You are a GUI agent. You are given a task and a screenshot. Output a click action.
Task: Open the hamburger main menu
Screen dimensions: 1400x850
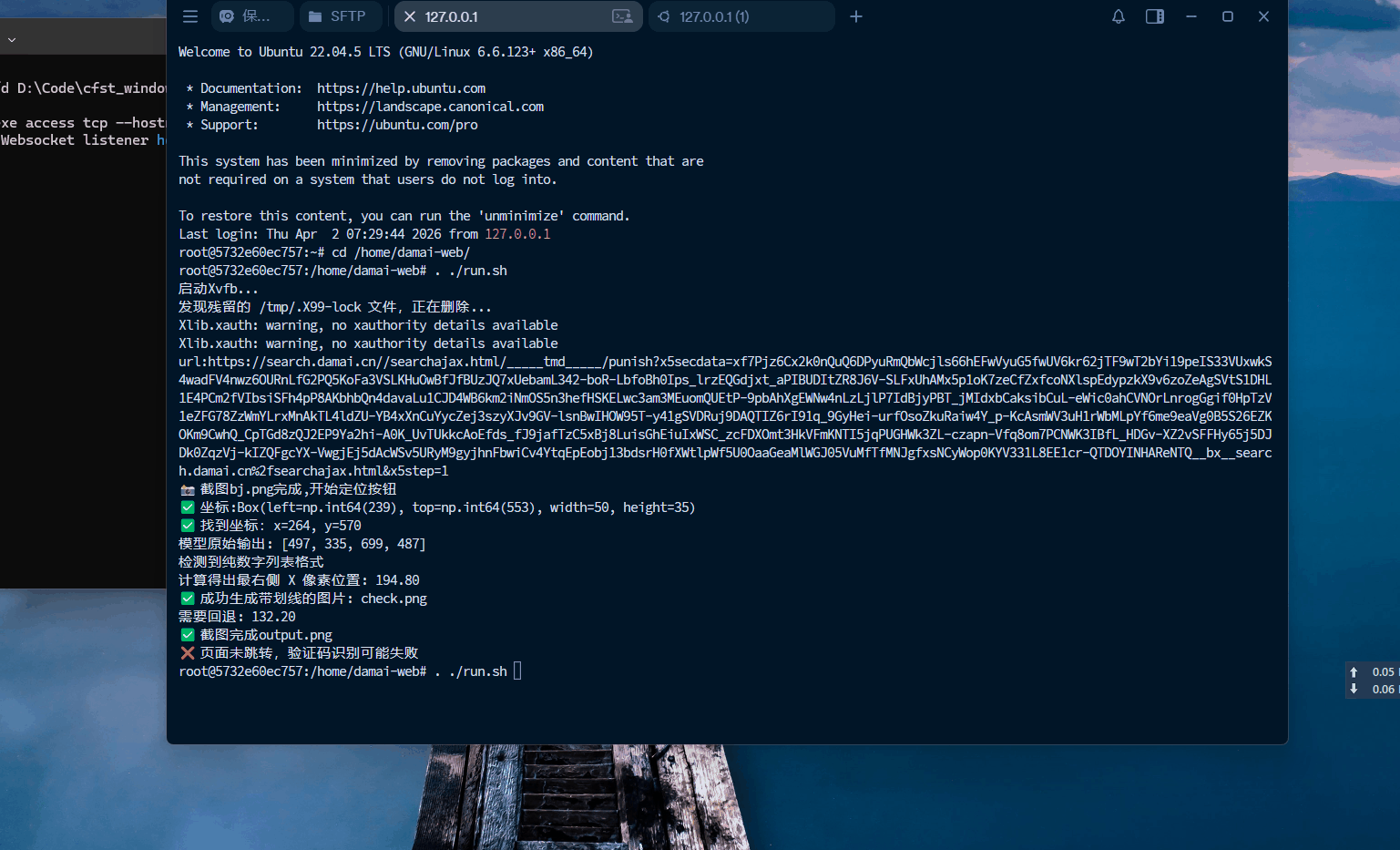tap(190, 16)
